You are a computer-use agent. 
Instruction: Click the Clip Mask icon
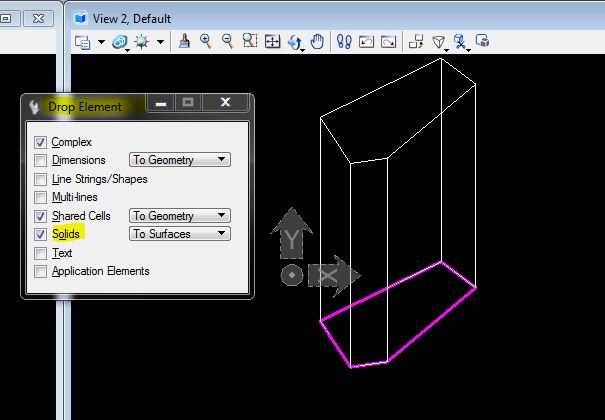(482, 40)
